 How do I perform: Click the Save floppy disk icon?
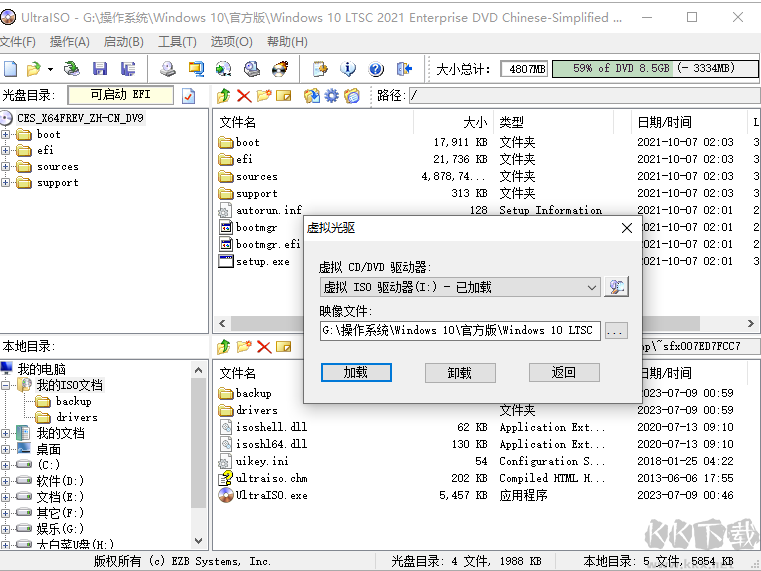click(x=99, y=69)
